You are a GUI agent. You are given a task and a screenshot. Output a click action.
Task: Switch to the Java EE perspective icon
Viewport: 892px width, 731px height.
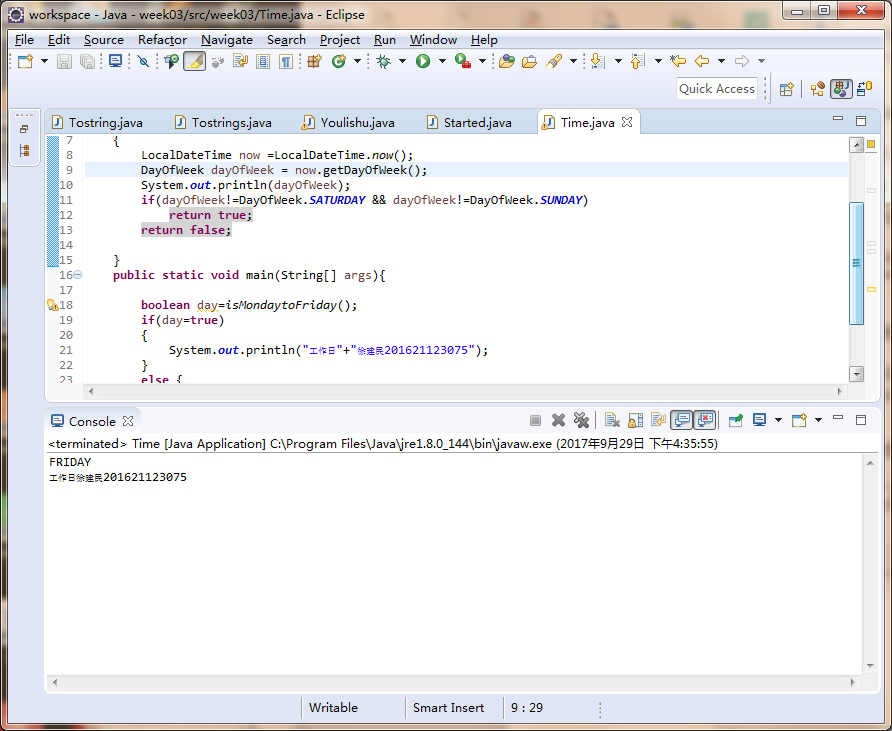[x=818, y=89]
